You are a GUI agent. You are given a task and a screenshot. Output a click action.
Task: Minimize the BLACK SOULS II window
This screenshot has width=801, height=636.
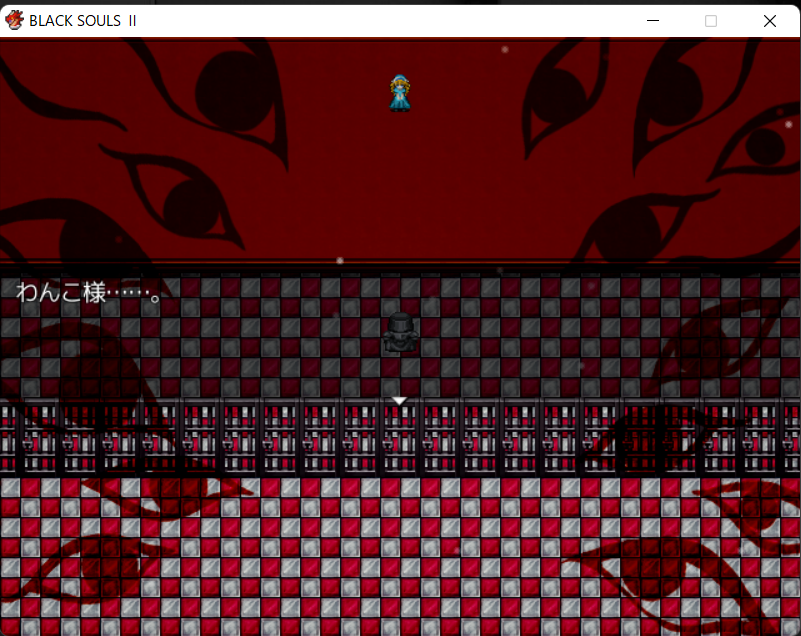coord(652,21)
